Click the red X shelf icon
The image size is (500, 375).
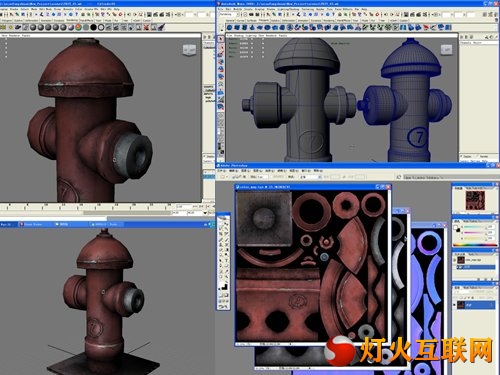point(146,27)
